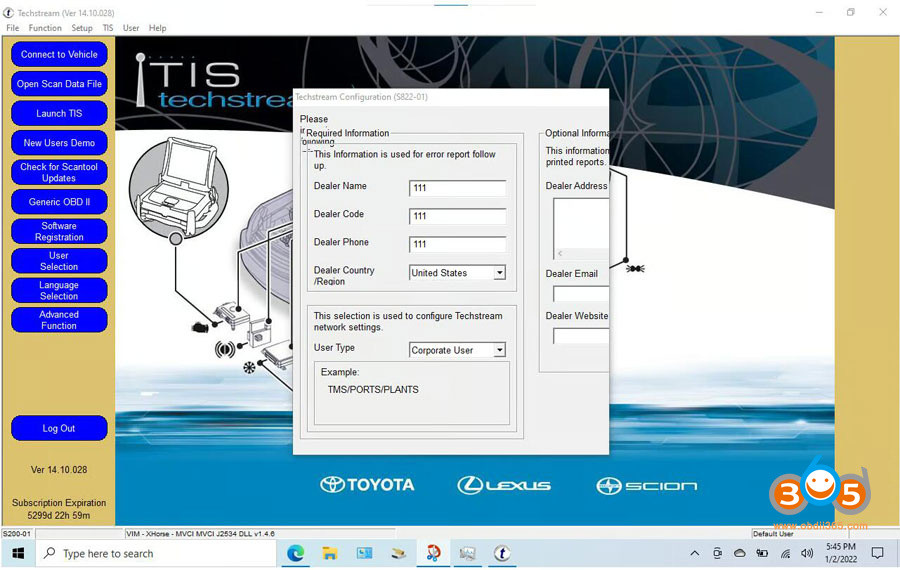Open the notification center icon
900x570 pixels.
[877, 553]
